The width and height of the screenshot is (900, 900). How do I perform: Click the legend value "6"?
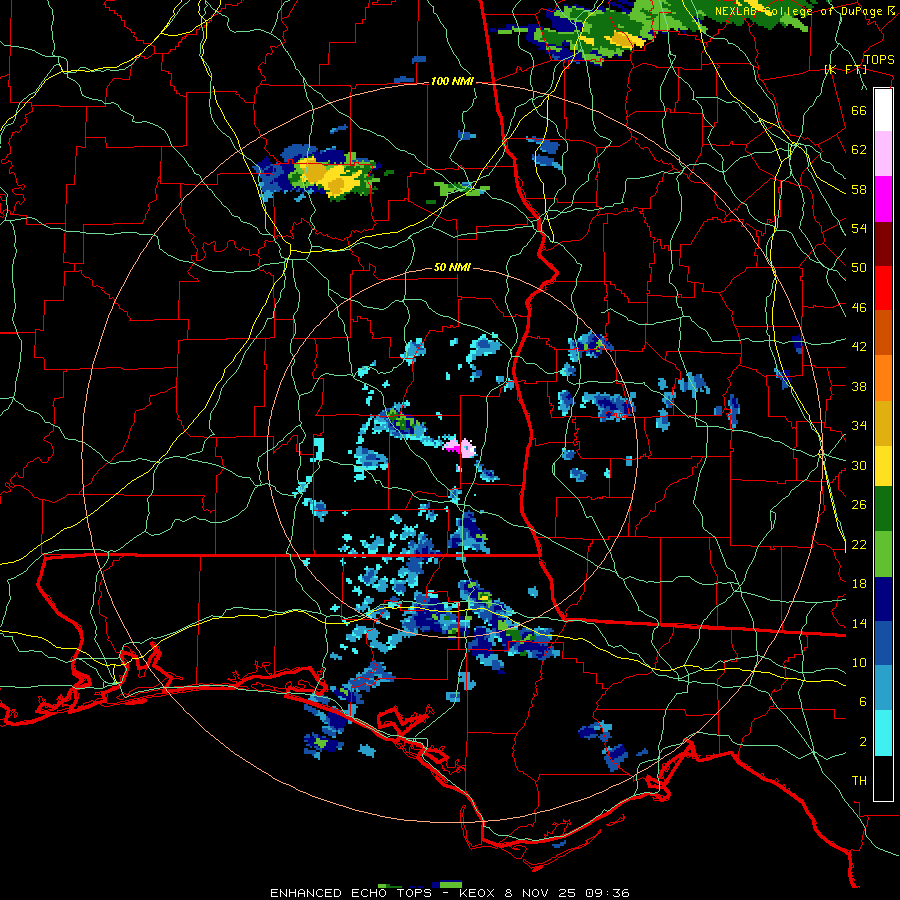pyautogui.click(x=862, y=702)
